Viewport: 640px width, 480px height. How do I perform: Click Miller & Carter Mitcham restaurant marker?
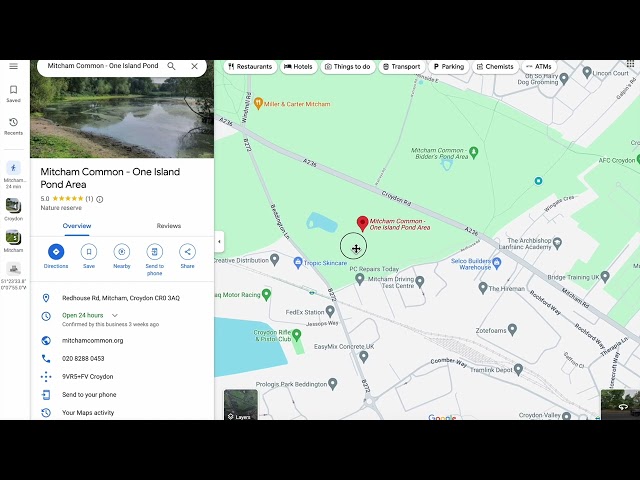(x=258, y=104)
